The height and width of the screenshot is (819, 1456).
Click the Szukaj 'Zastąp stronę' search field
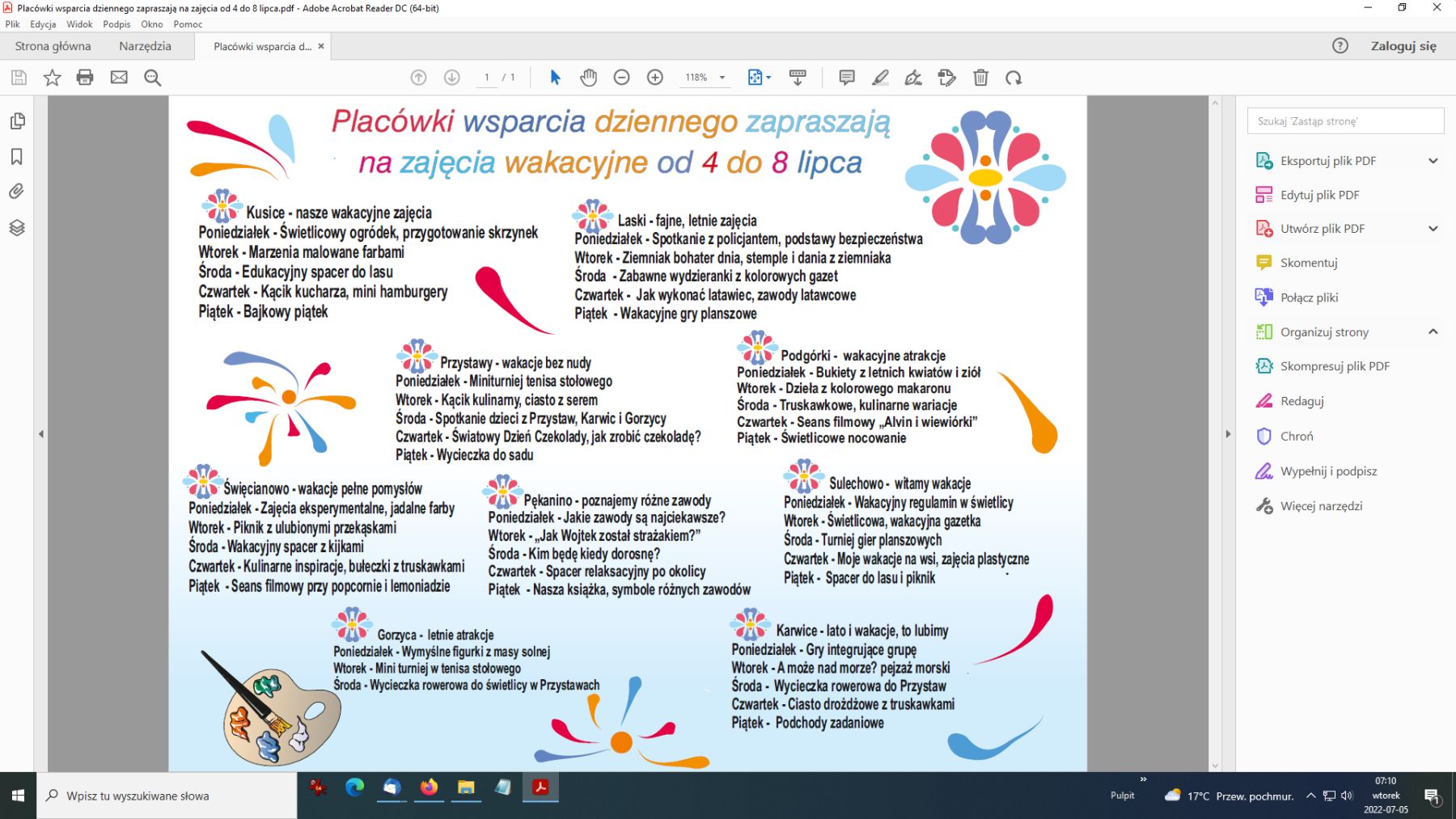(x=1345, y=121)
